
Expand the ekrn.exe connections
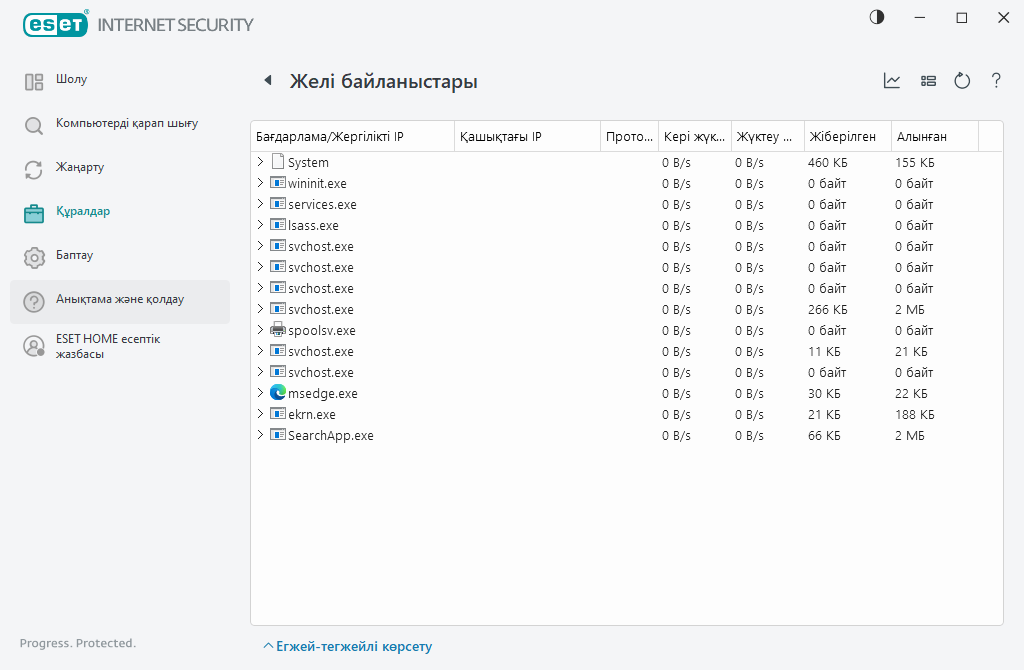(x=260, y=414)
